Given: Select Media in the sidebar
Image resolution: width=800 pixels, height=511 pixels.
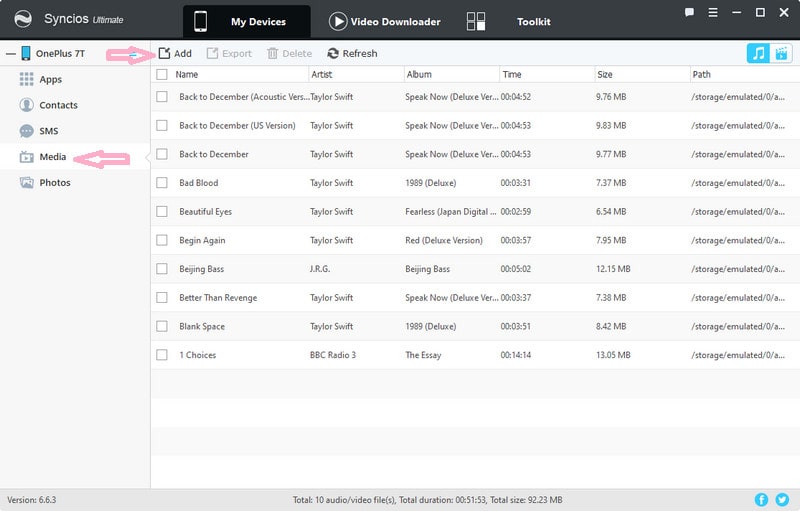Looking at the screenshot, I should 53,157.
